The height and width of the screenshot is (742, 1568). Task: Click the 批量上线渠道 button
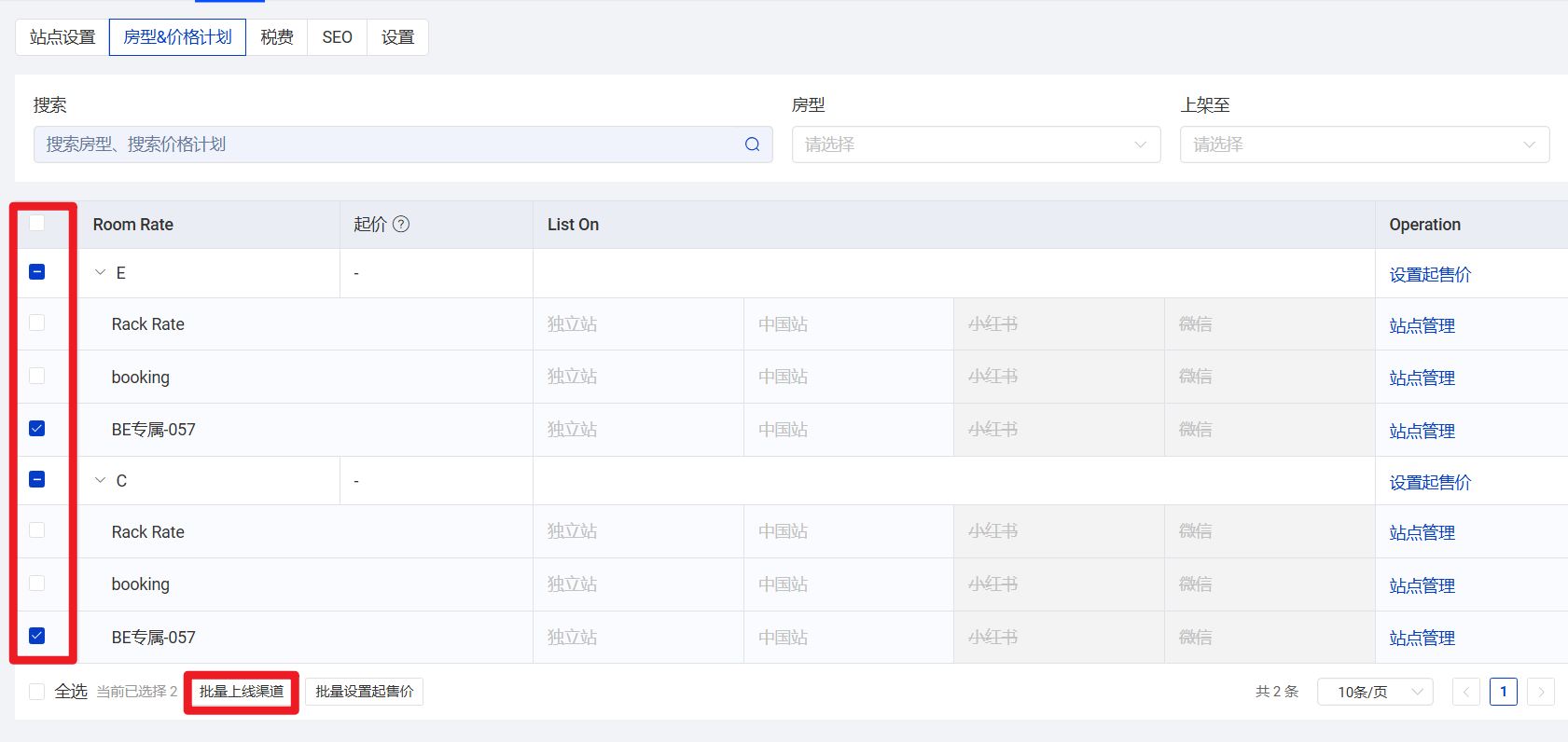[x=242, y=692]
